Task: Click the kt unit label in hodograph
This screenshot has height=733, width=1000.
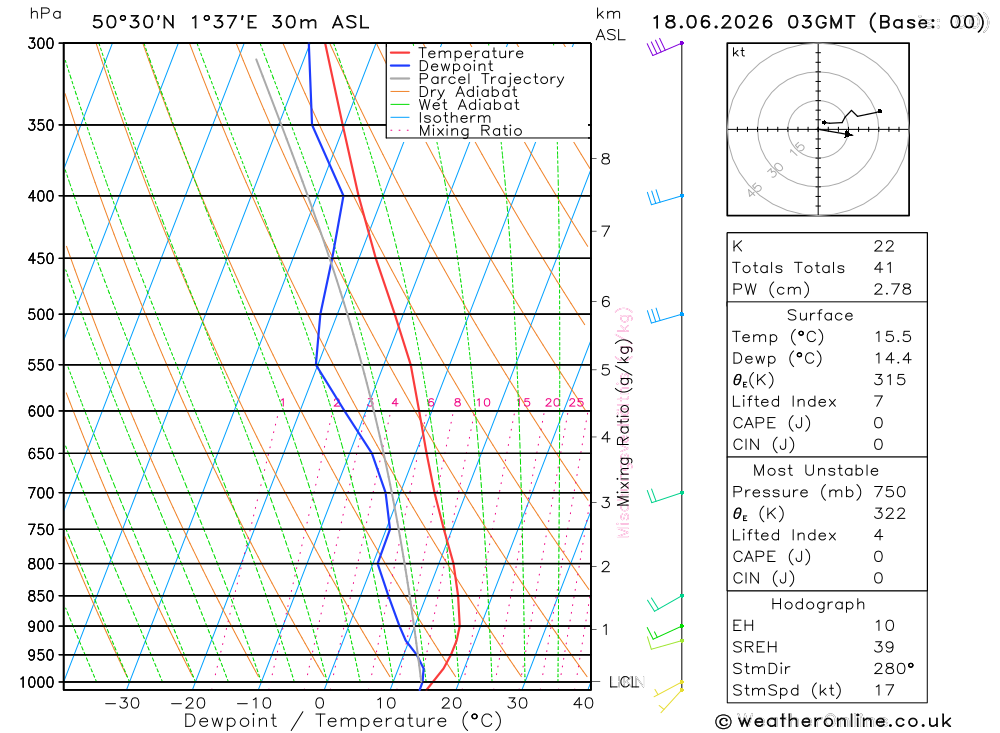Action: click(739, 52)
